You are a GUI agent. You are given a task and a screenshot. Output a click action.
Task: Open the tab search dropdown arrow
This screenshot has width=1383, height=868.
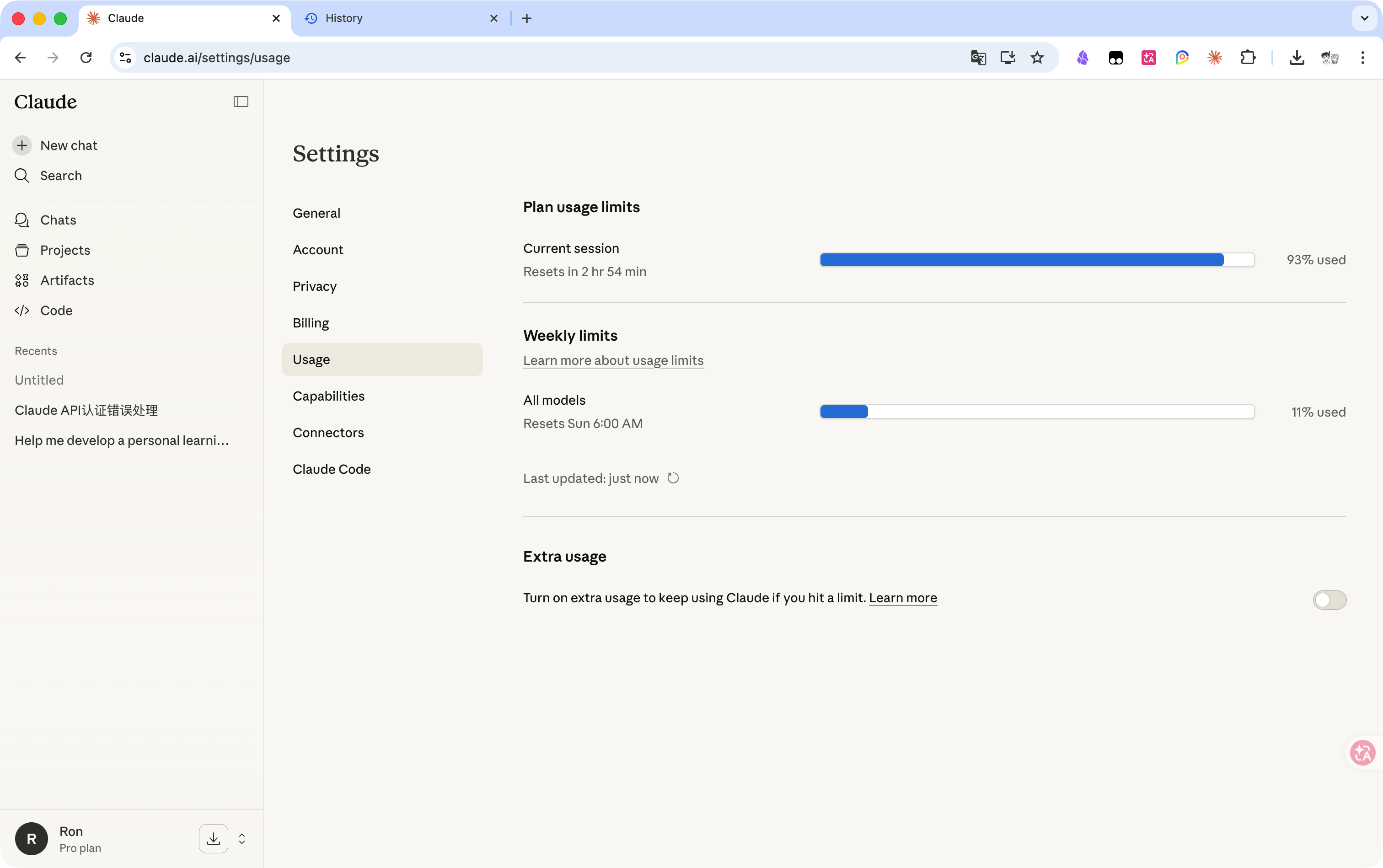pos(1365,18)
